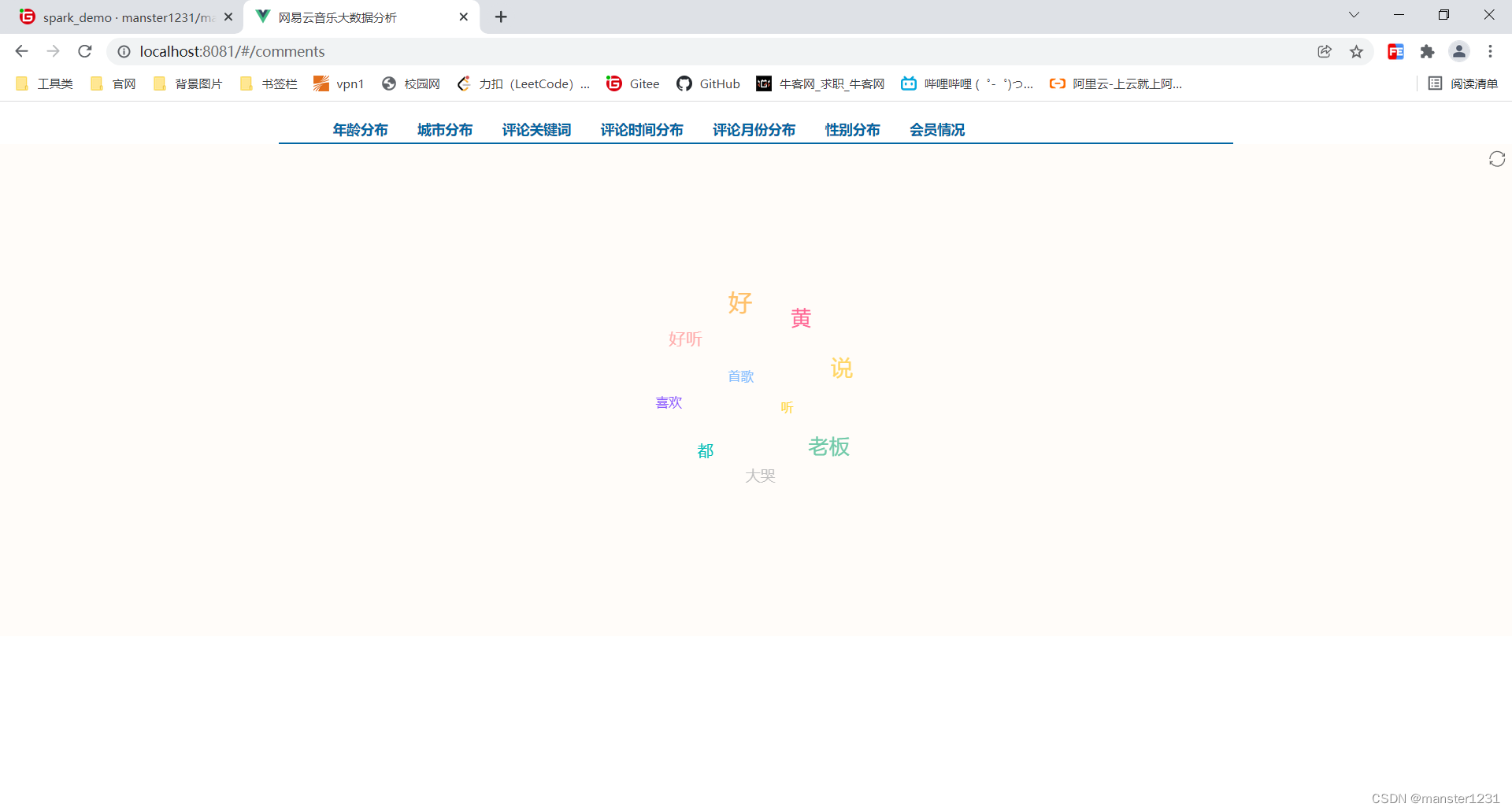Click the browser forward arrow

53,51
